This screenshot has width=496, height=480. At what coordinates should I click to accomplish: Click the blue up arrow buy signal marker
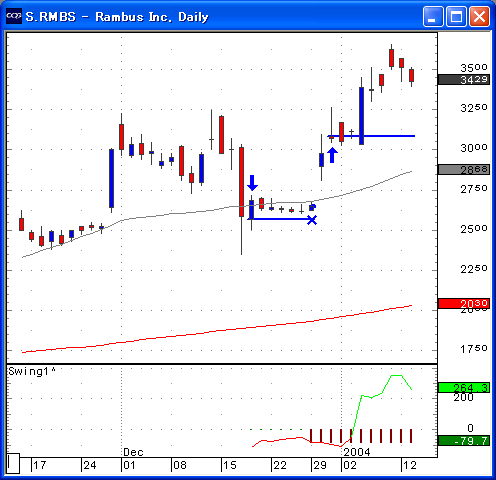point(332,155)
